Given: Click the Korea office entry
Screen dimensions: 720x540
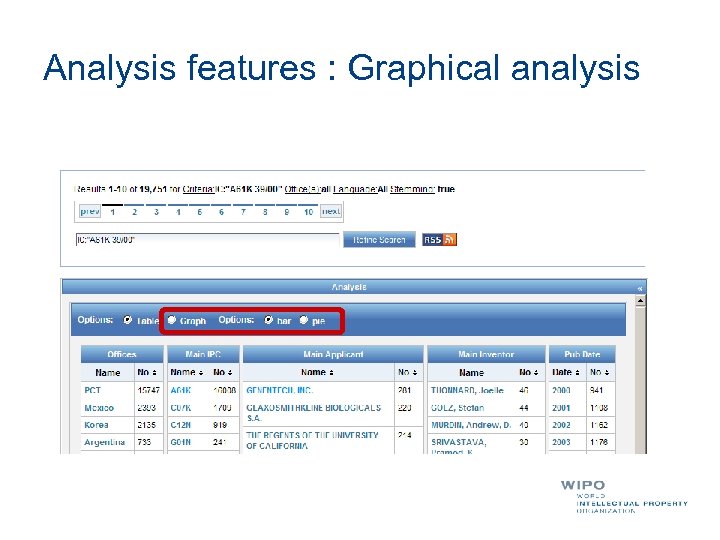Looking at the screenshot, I should click(96, 425).
